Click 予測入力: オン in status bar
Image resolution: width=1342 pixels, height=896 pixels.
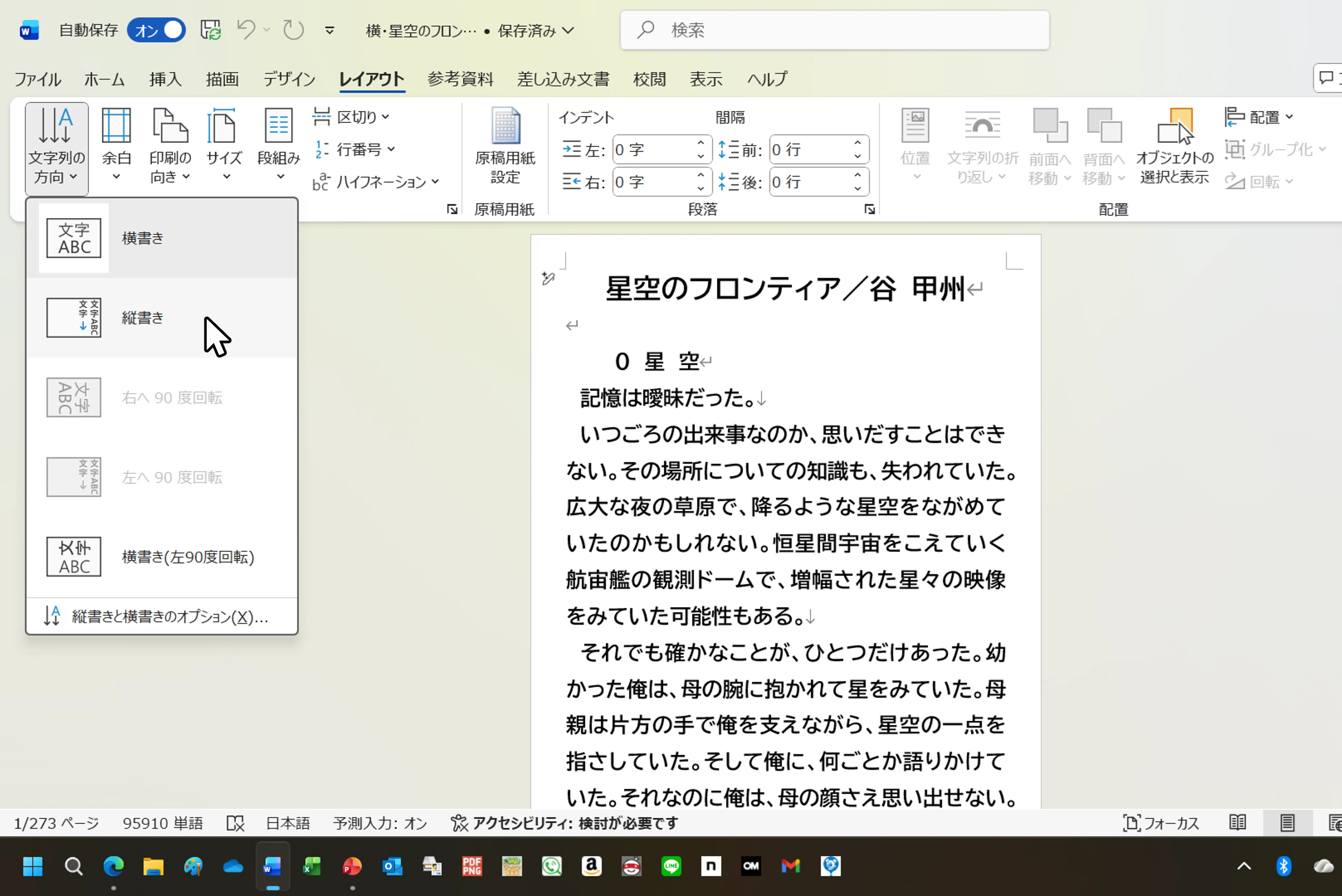coord(380,823)
